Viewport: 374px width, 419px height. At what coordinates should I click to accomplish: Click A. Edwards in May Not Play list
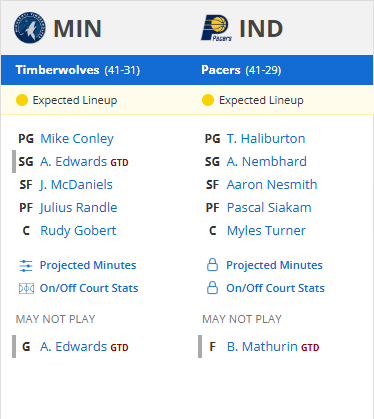[73, 347]
